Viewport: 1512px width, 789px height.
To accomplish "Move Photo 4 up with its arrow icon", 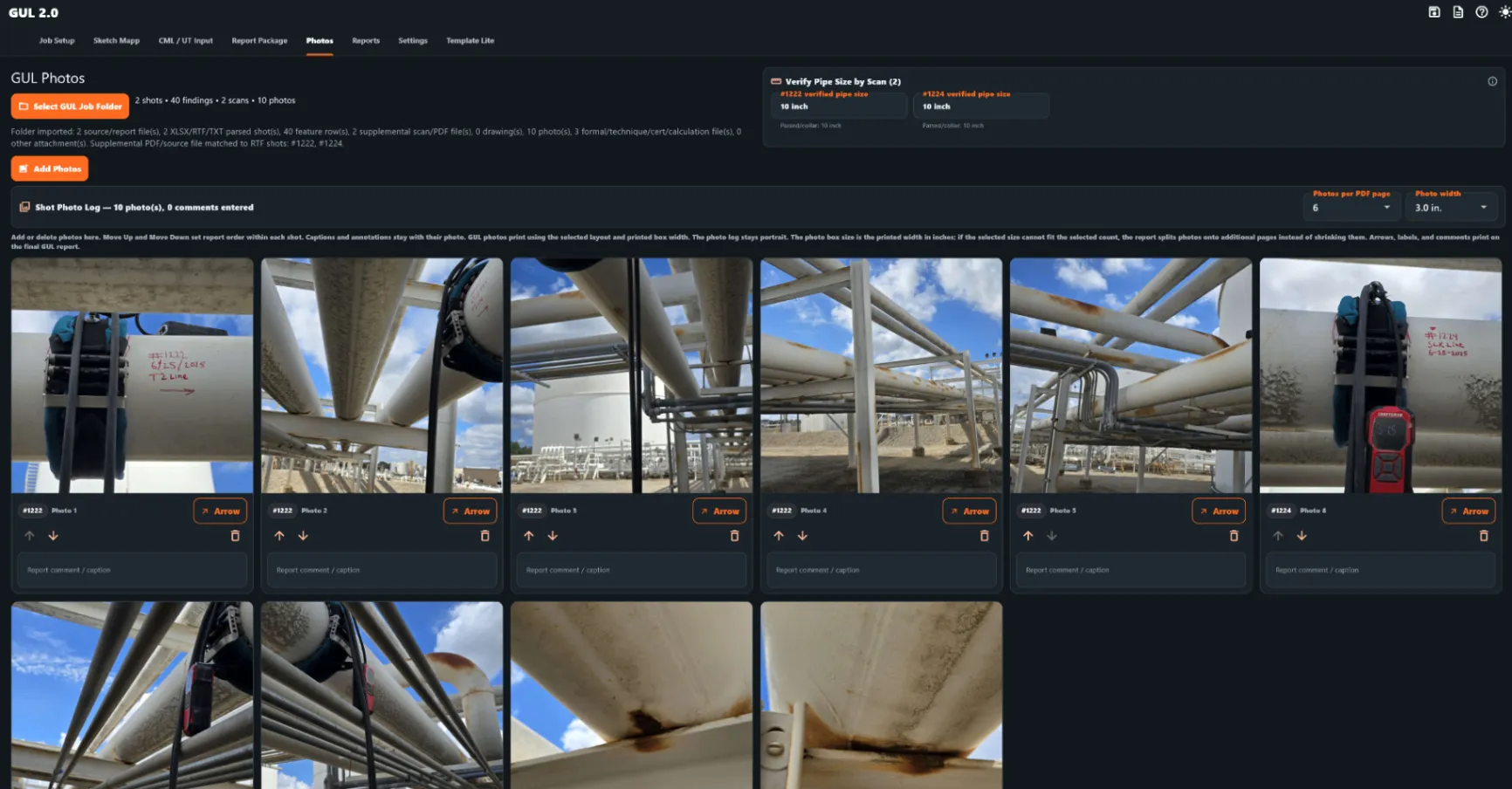I will pos(779,536).
